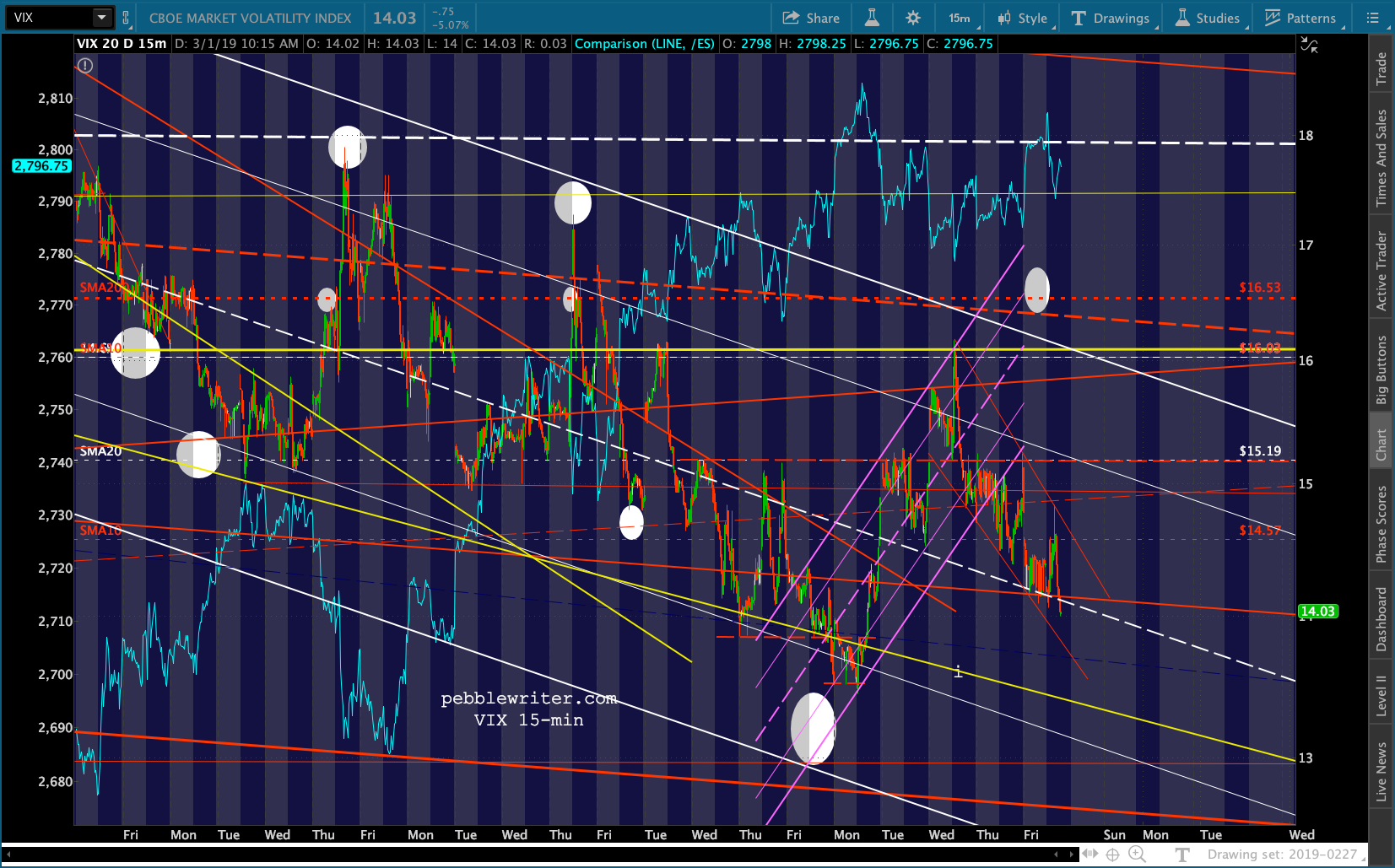Image resolution: width=1395 pixels, height=868 pixels.
Task: Click the text T tool icon at bottom
Action: click(1182, 855)
